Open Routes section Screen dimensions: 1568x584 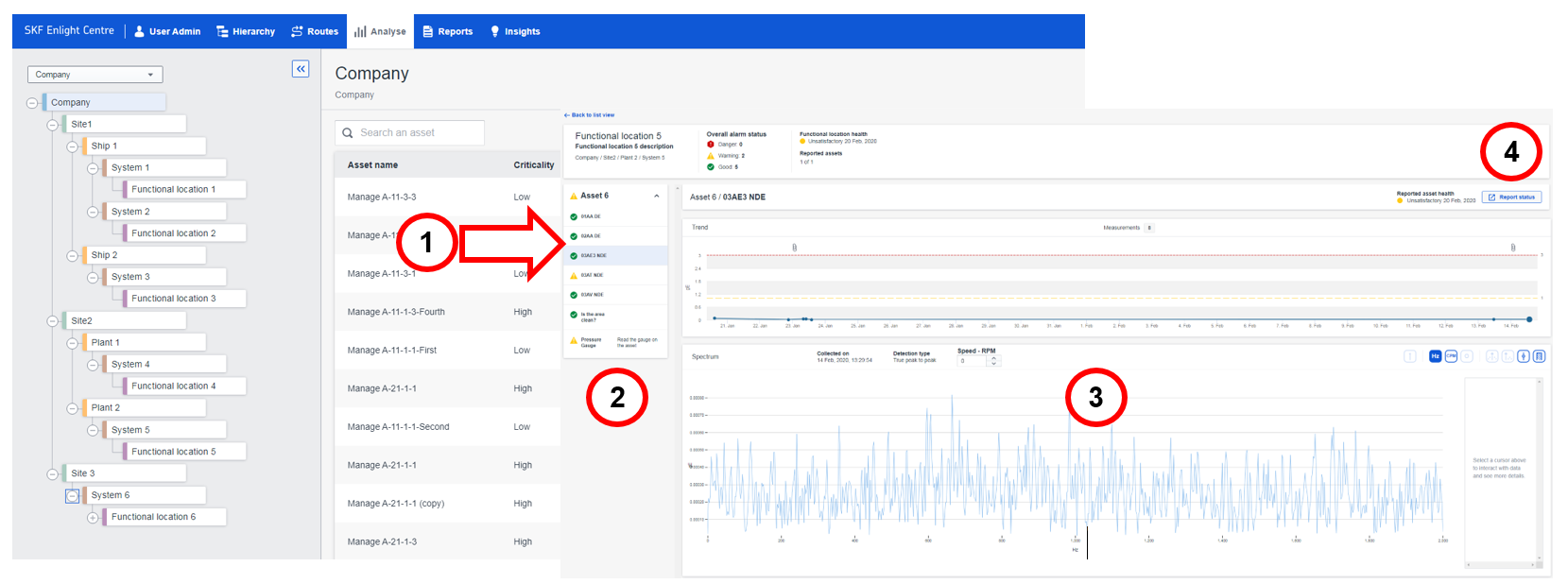(315, 31)
